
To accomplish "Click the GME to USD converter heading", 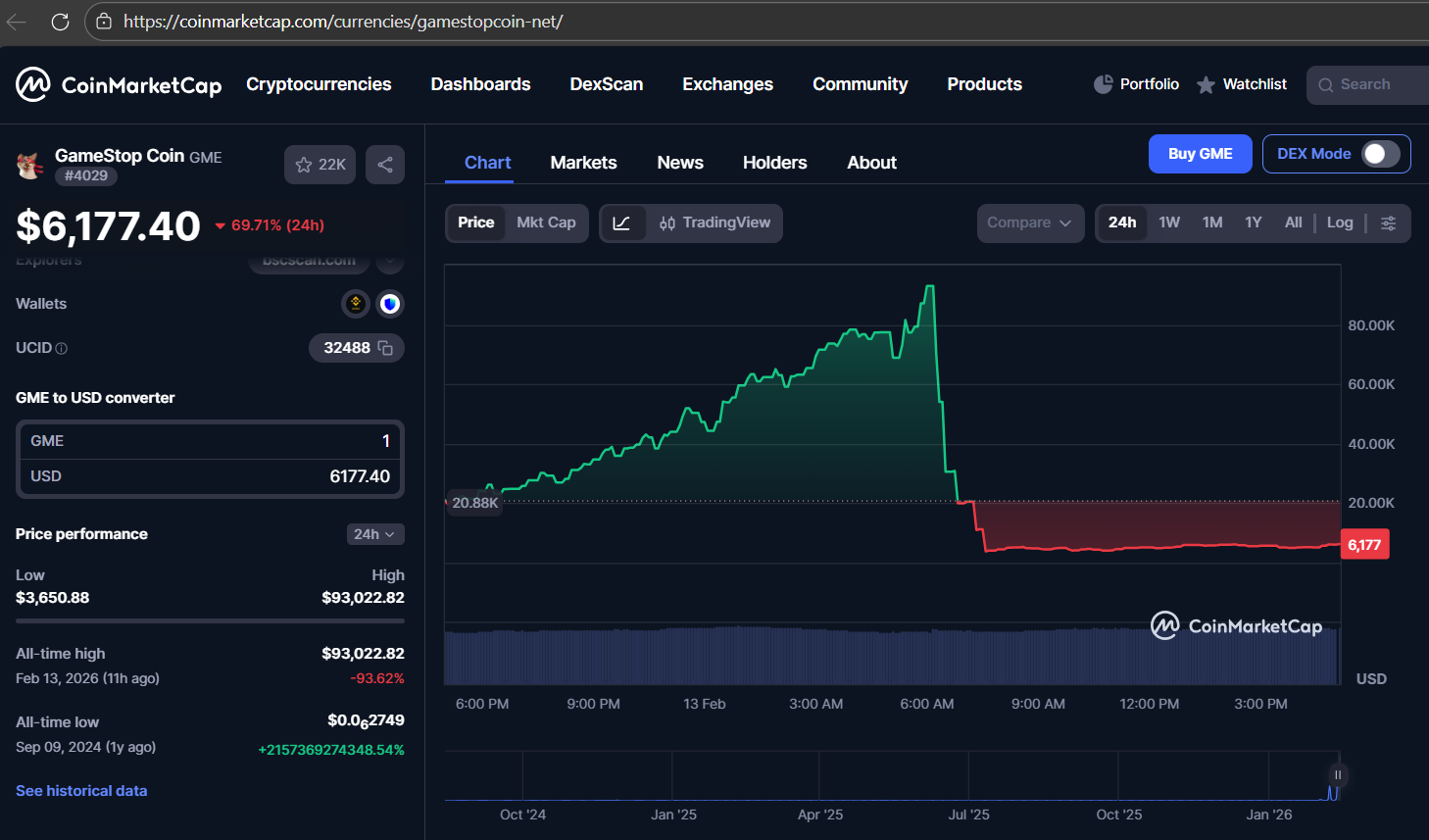I will tap(95, 398).
